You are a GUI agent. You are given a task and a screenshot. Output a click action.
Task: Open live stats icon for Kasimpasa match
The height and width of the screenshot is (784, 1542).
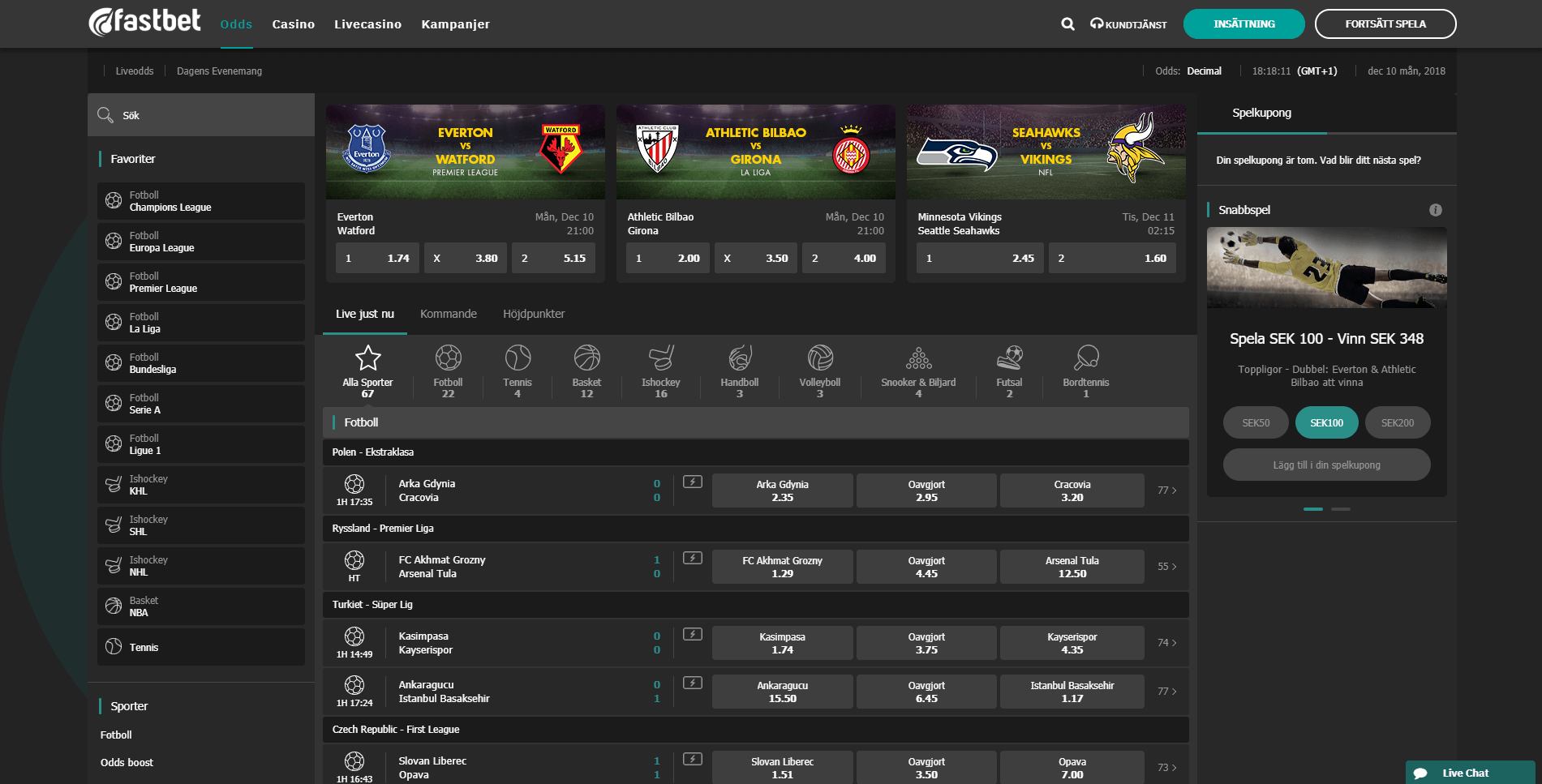[693, 634]
